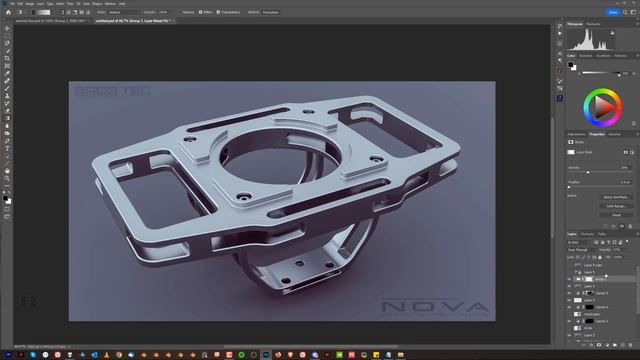Switch to the Swatches tab
Viewport: 640px width, 360px height.
(x=586, y=56)
